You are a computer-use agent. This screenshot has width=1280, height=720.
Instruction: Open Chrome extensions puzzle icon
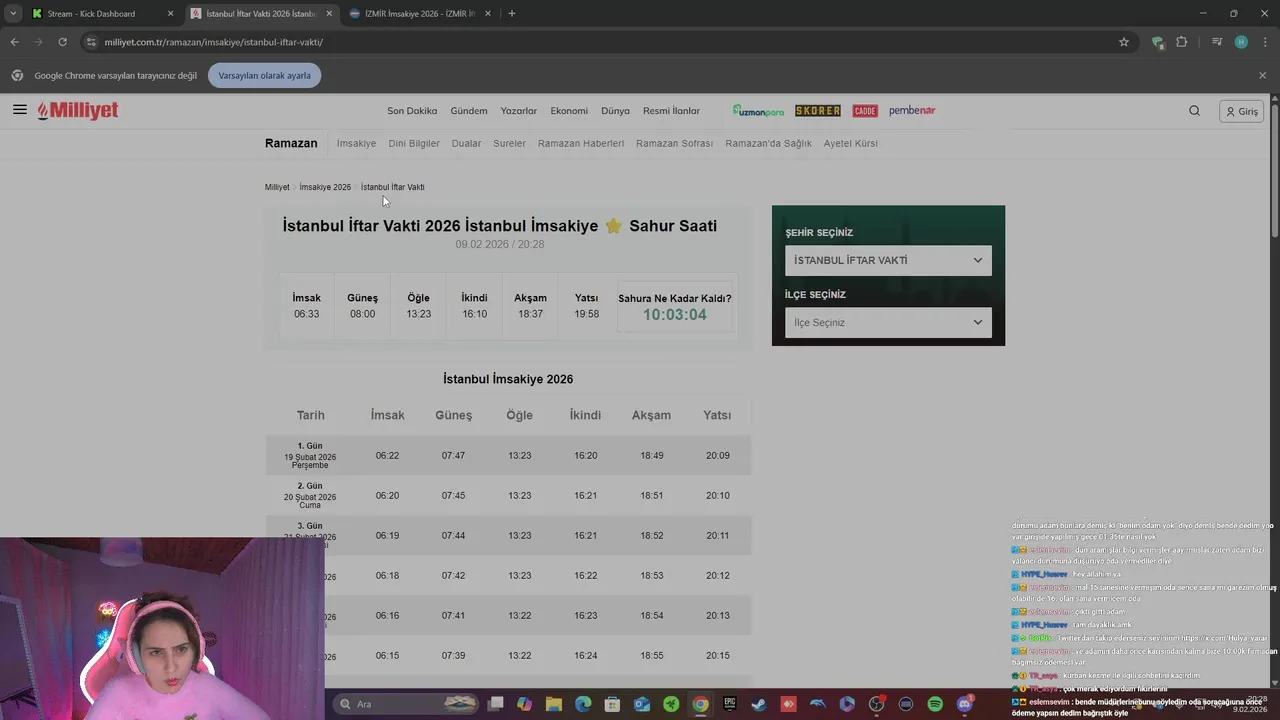[x=1182, y=42]
